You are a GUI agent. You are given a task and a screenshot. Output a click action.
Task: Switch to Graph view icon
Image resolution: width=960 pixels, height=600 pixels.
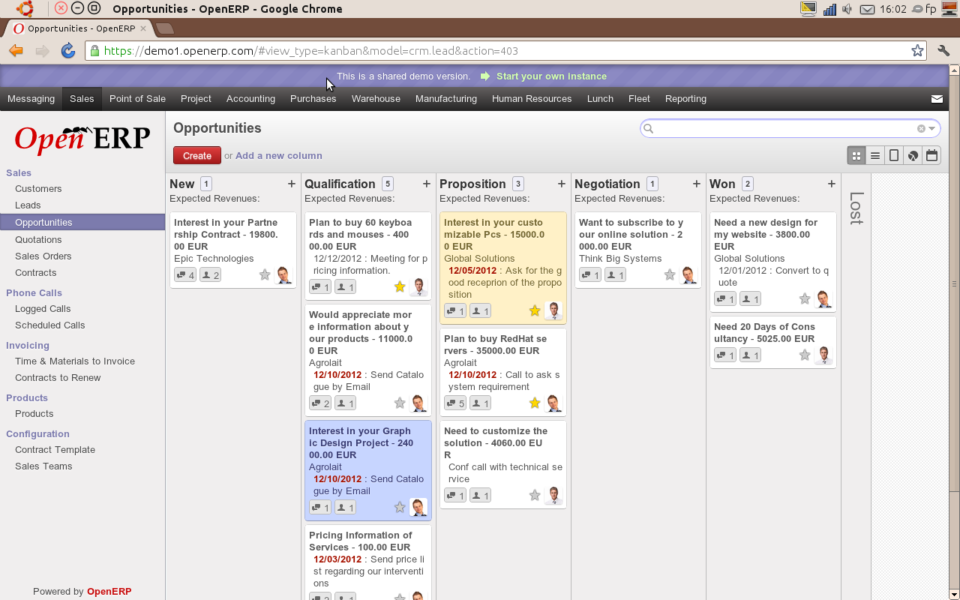click(913, 156)
